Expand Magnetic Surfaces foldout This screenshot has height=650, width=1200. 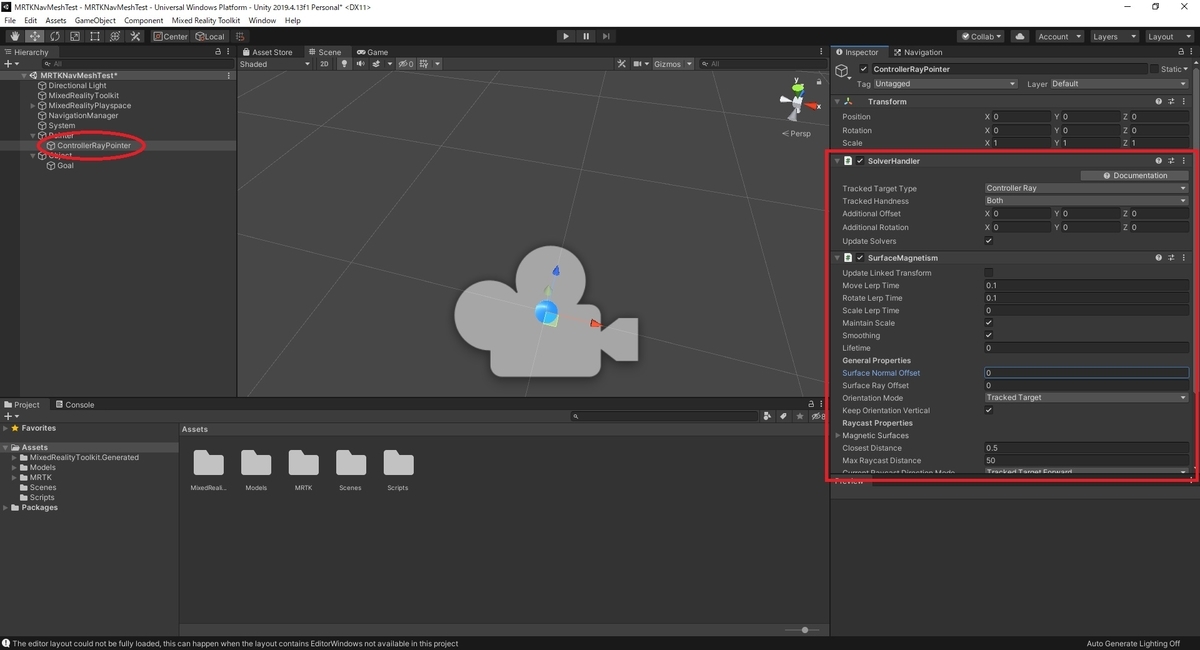tap(838, 436)
